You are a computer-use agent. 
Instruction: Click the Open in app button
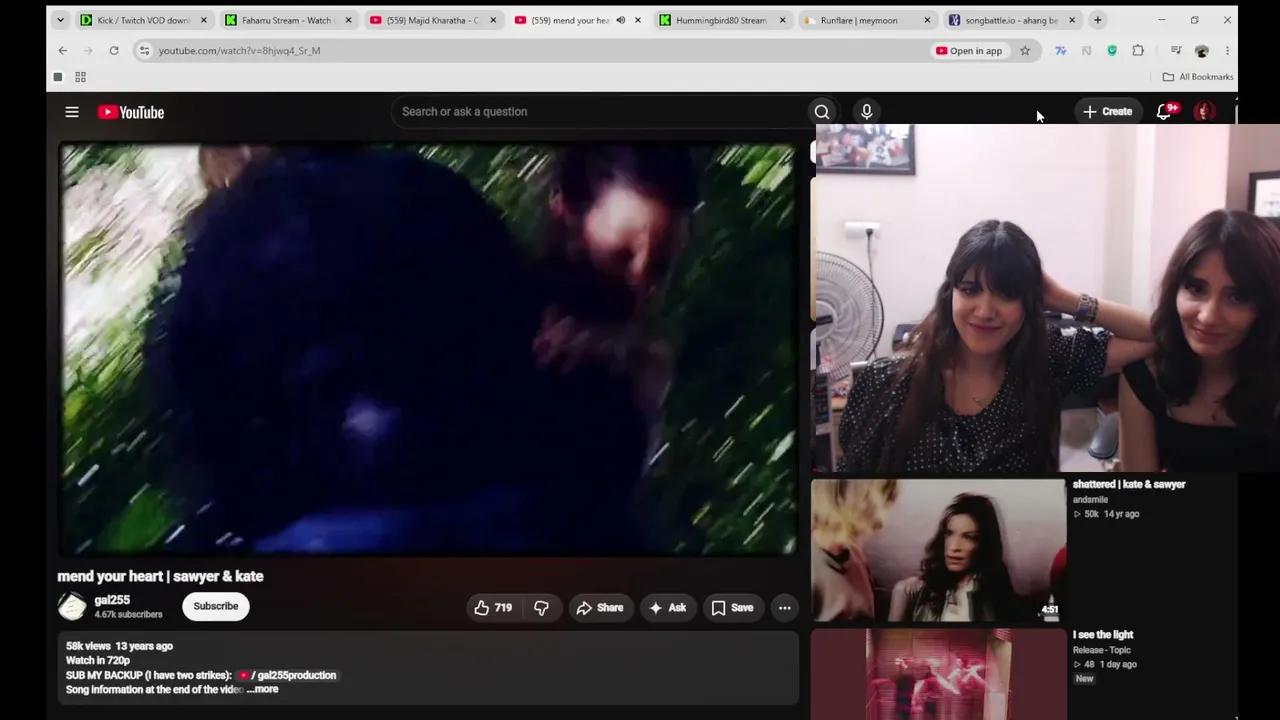point(969,50)
